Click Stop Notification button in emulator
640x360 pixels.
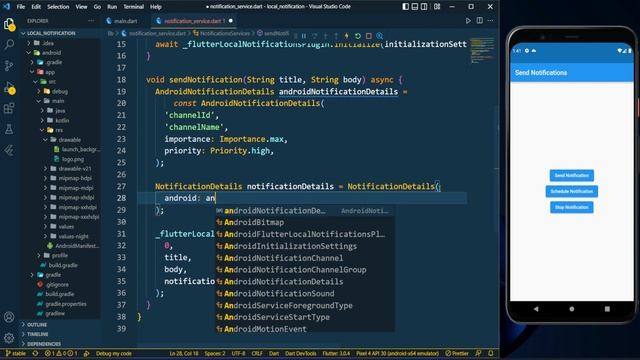[571, 207]
